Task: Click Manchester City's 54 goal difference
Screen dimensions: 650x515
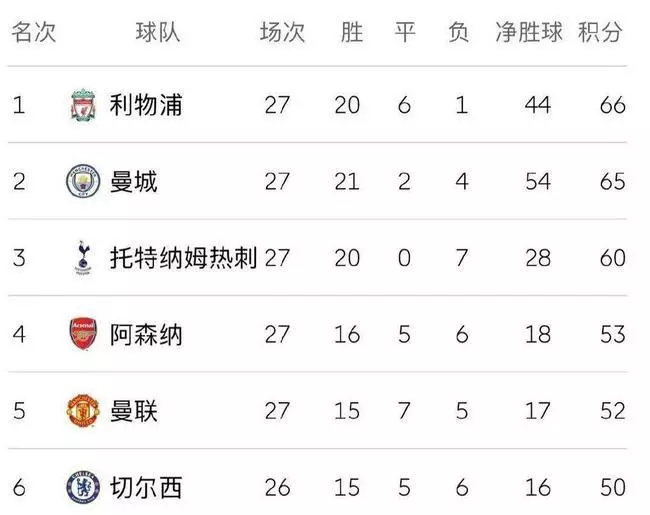Action: point(538,181)
